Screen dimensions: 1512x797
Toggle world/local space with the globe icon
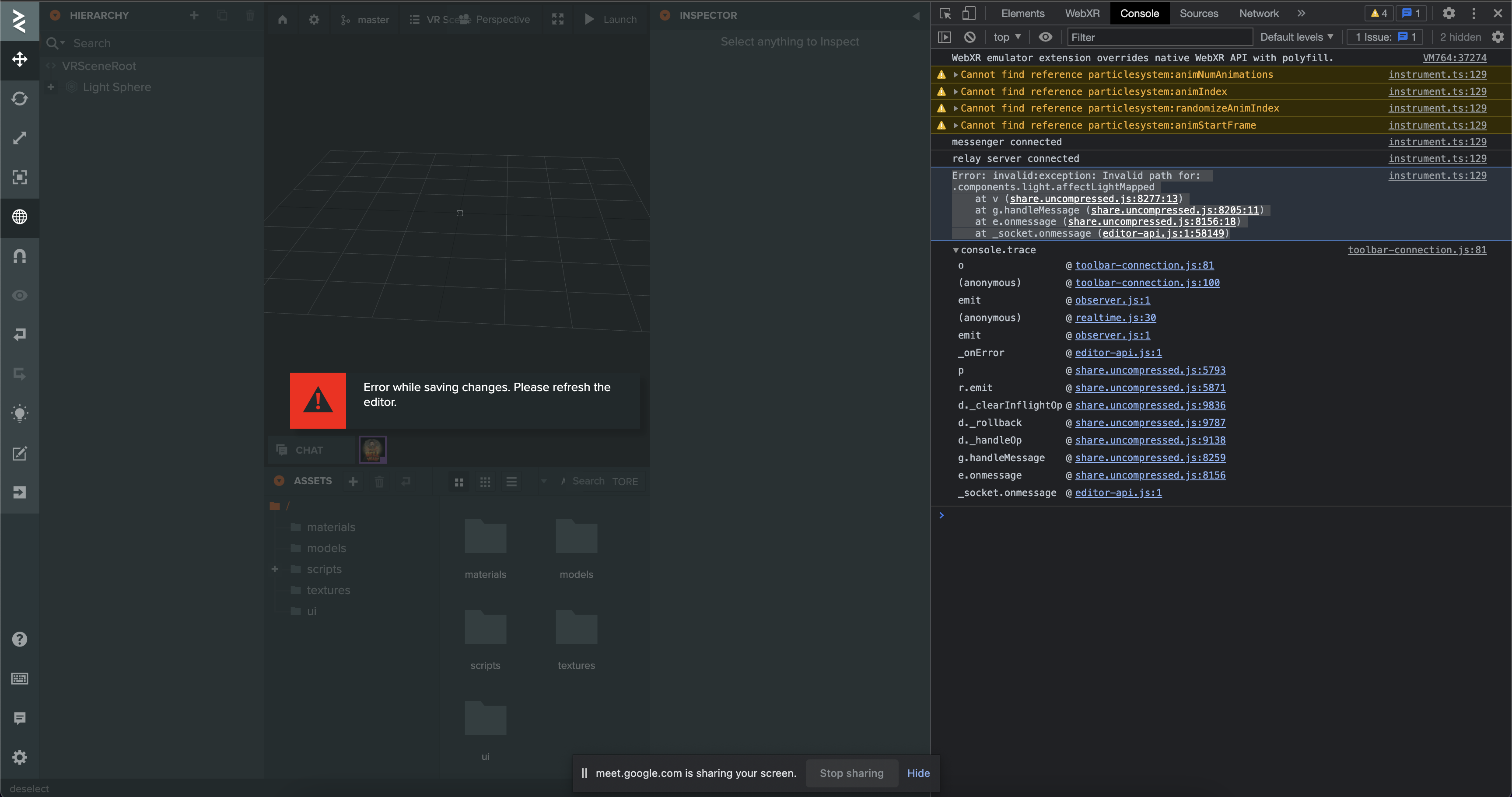[19, 217]
